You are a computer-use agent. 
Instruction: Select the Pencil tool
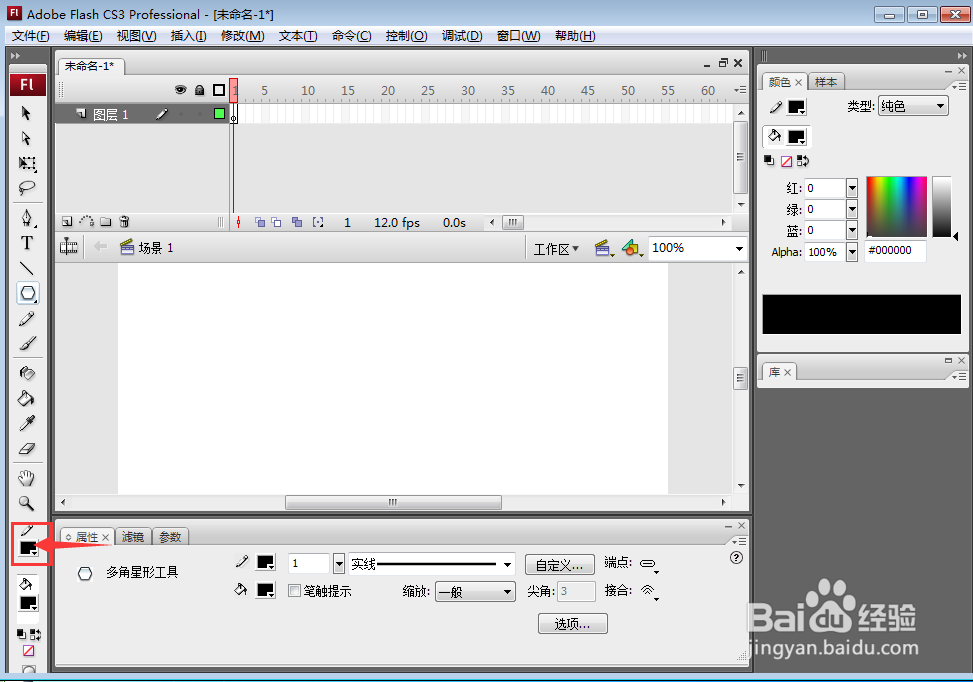pyautogui.click(x=27, y=319)
